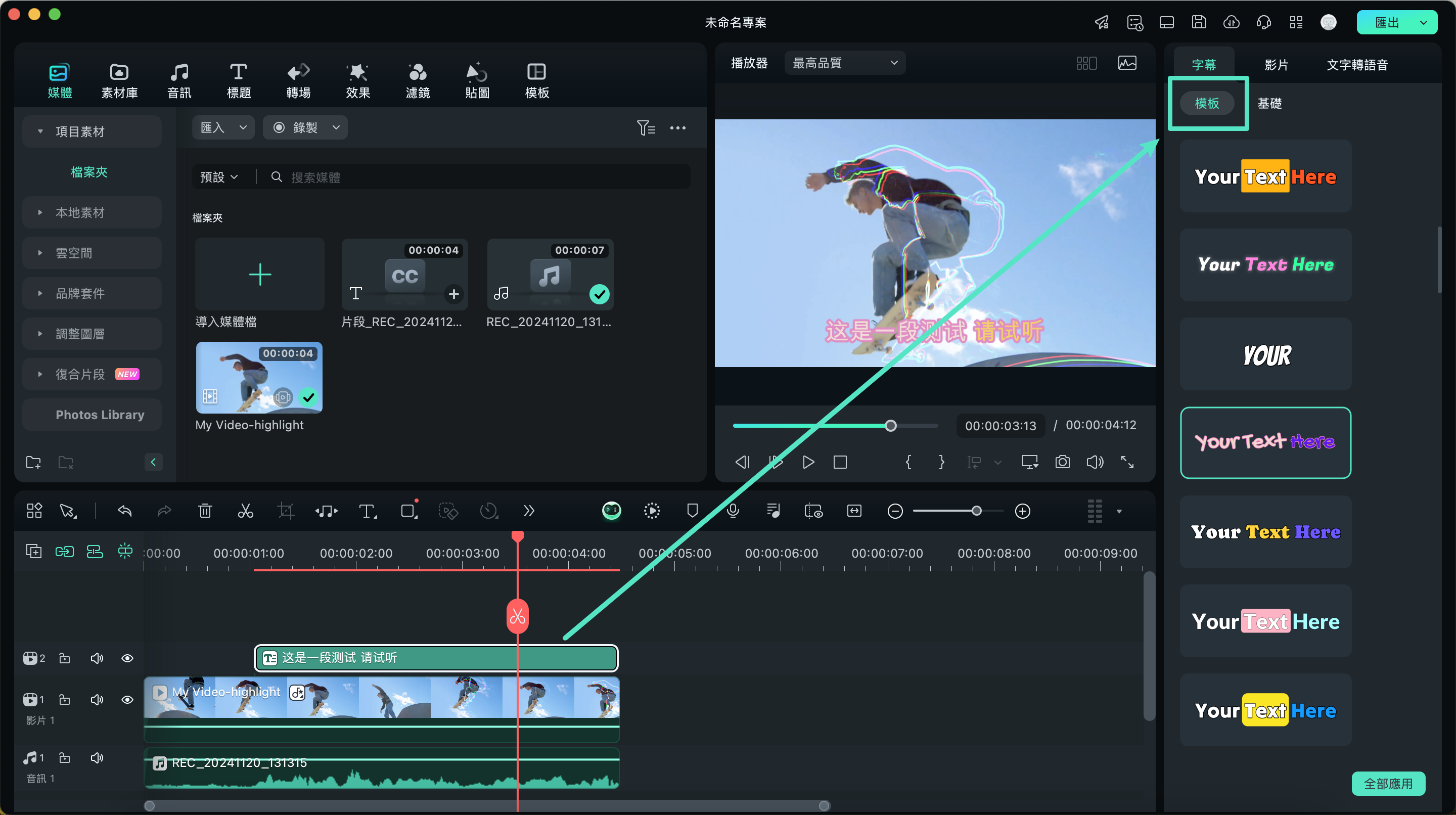Toggle eye icon on subtitle track
1456x815 pixels.
(x=127, y=657)
